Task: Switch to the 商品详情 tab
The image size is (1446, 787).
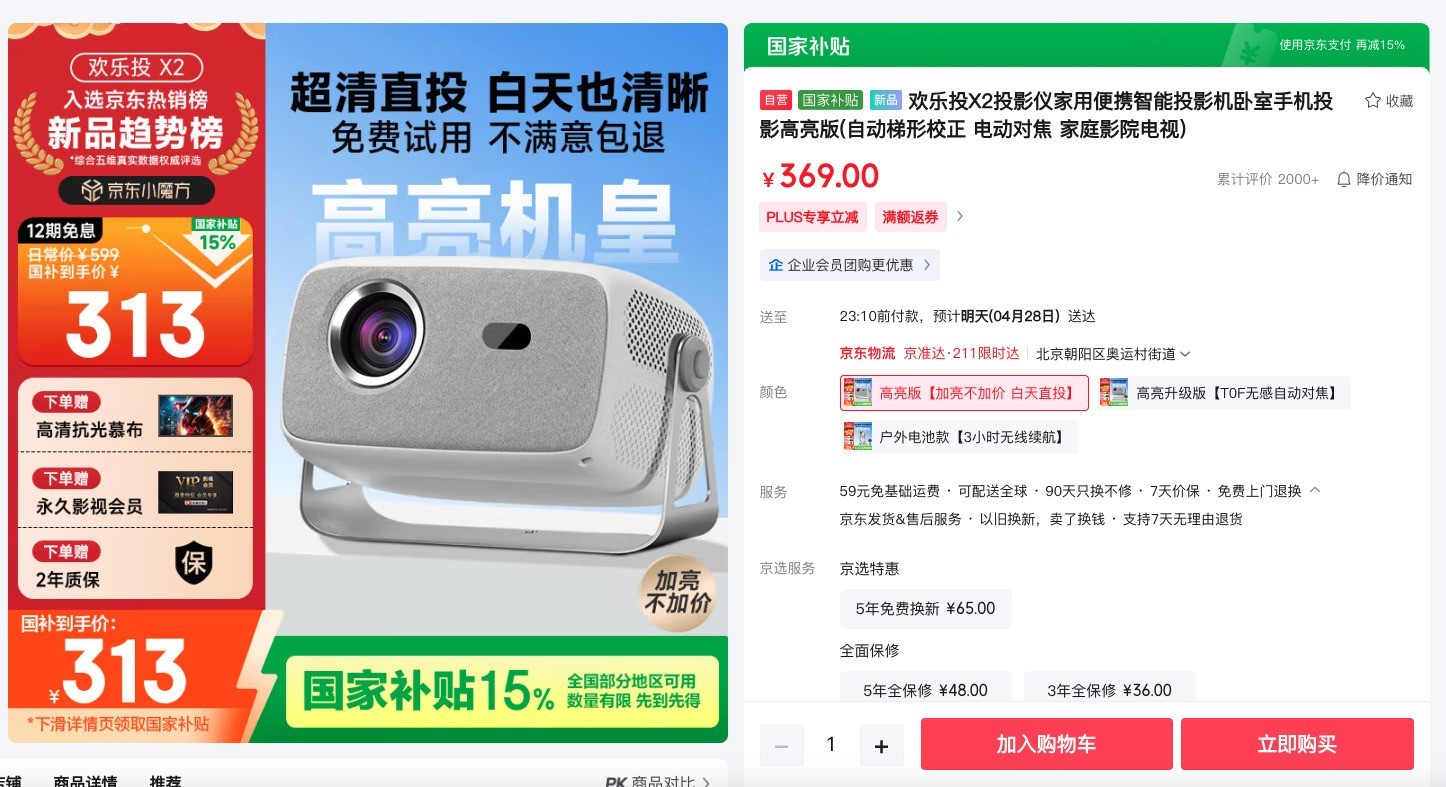Action: (84, 781)
